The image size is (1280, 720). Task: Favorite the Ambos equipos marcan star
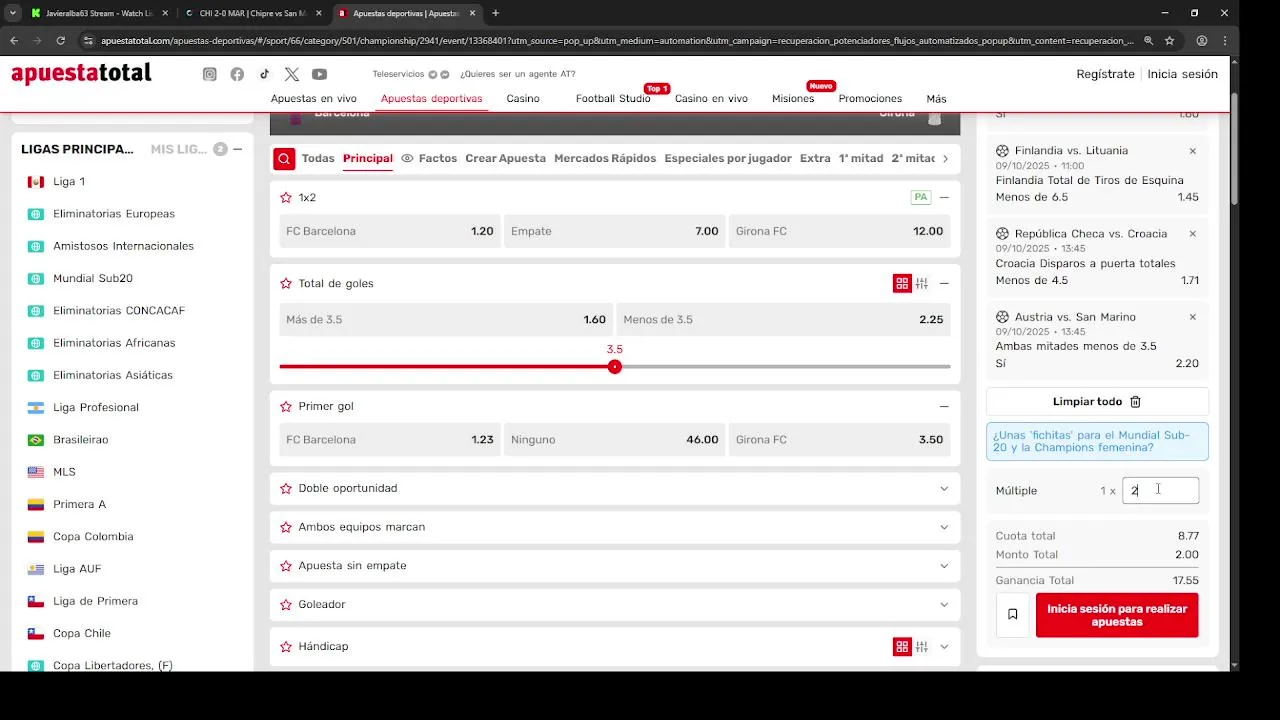pos(286,527)
